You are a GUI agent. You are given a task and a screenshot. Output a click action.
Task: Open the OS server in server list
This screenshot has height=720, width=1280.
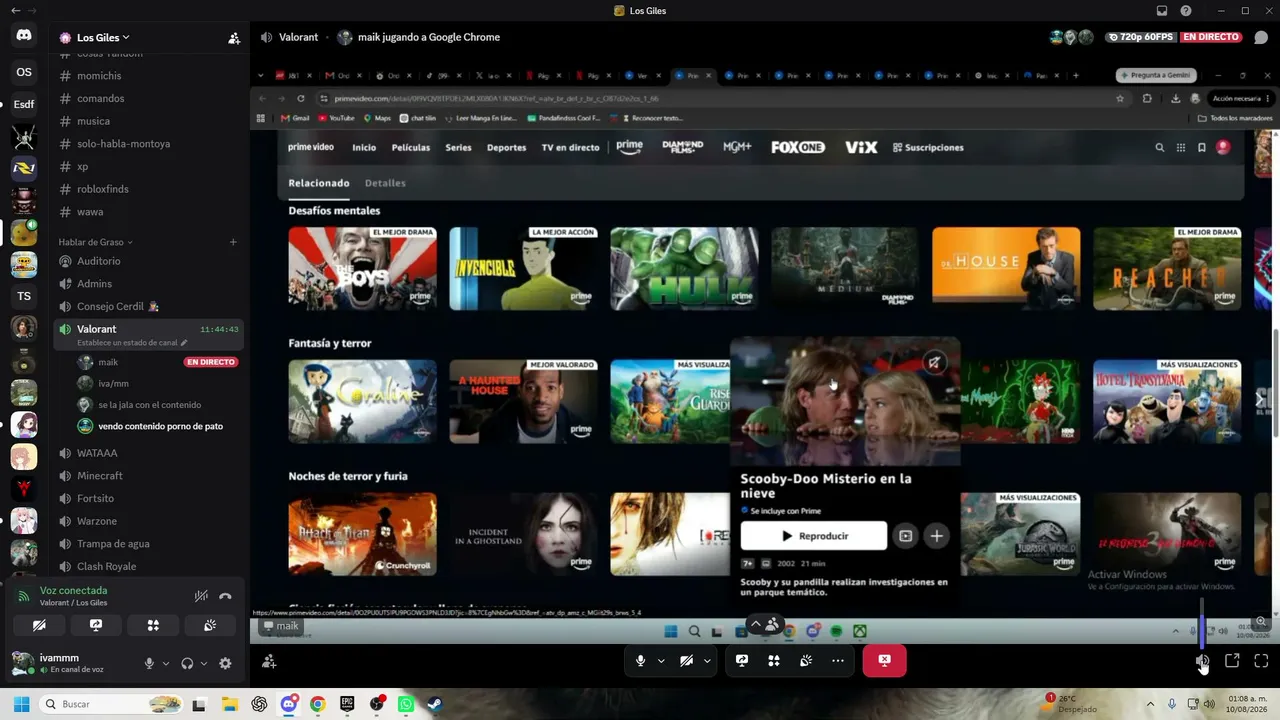(x=24, y=72)
